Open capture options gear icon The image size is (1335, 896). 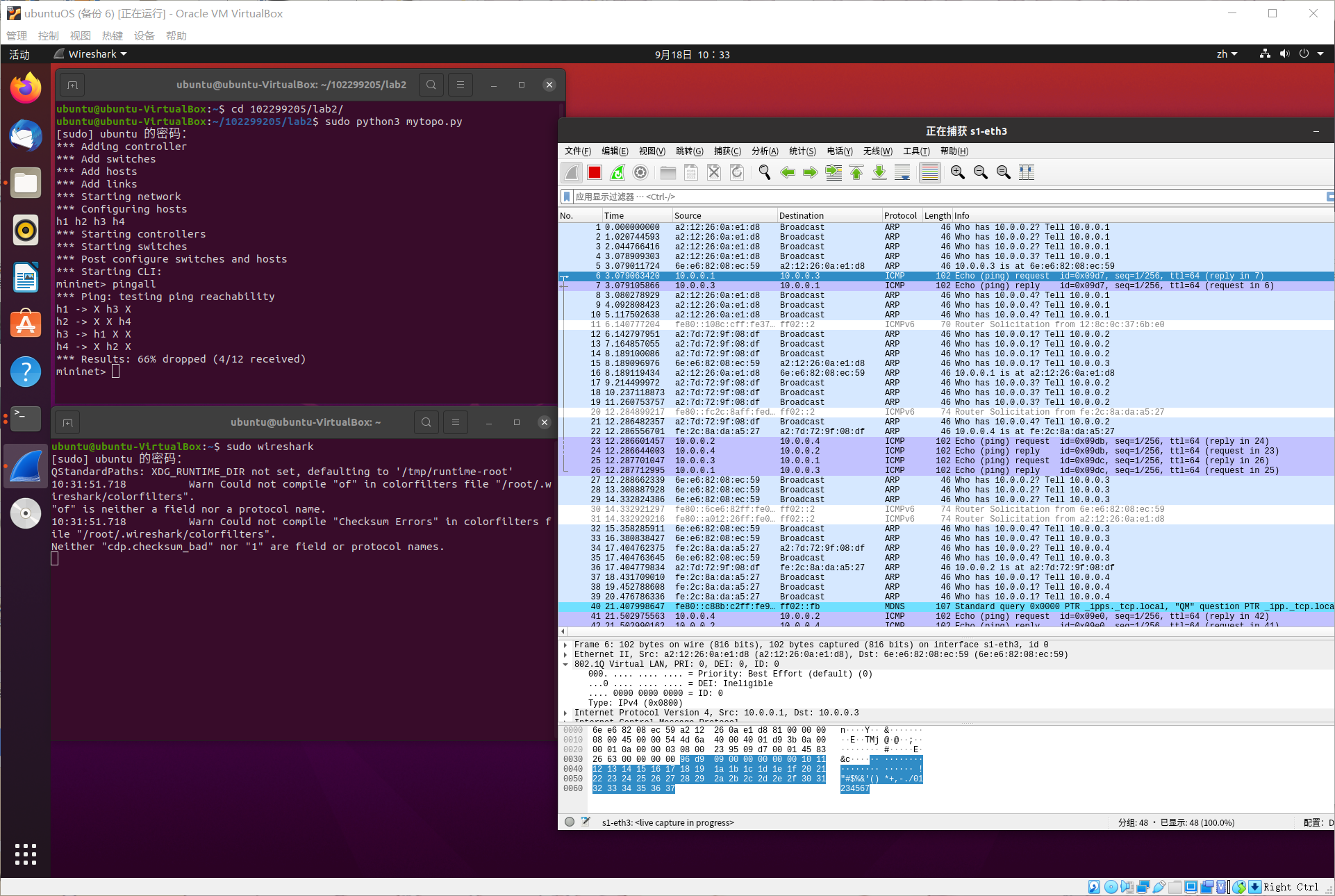[x=640, y=172]
